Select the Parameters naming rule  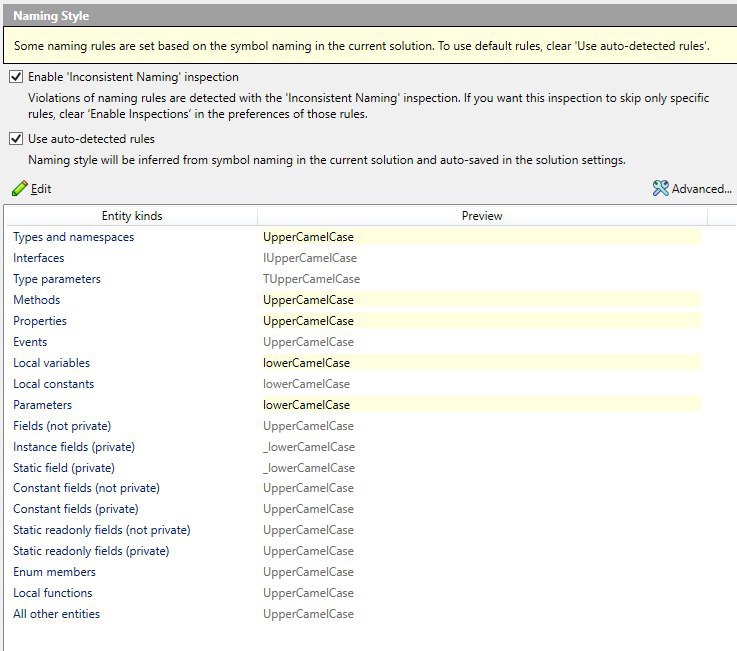tap(43, 405)
